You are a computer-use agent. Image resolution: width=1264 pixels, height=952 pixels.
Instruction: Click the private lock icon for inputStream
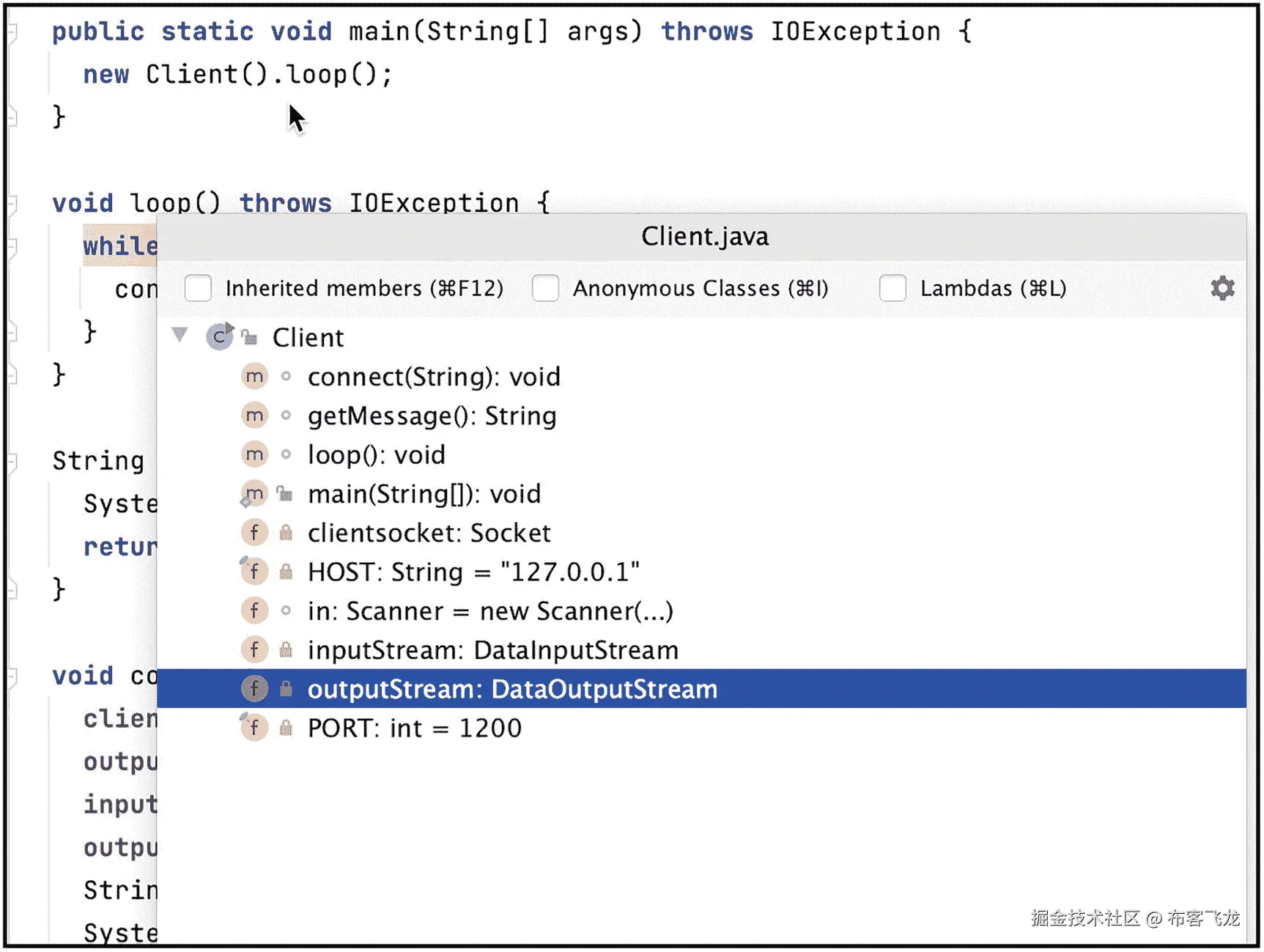coord(286,649)
